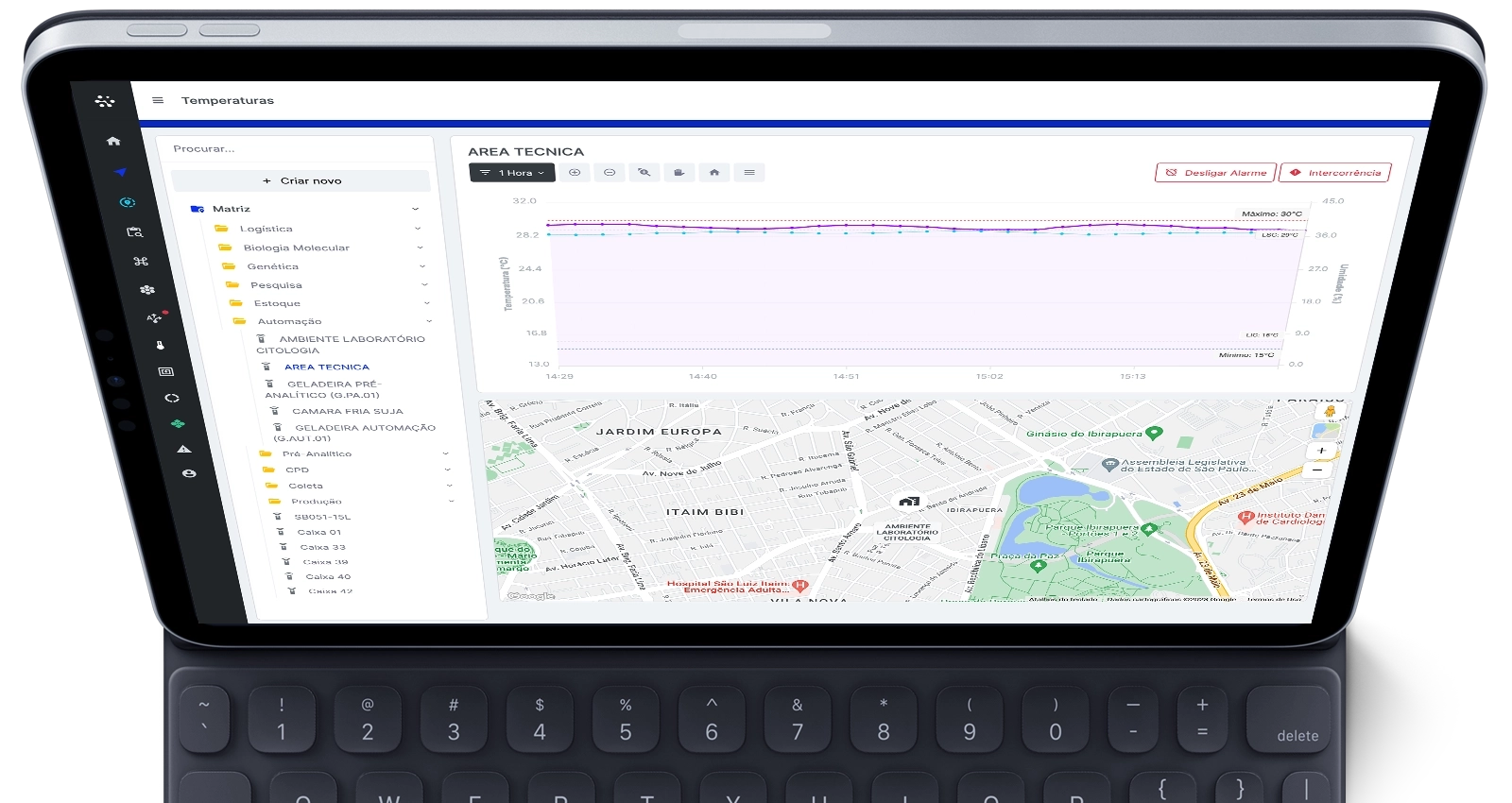Select AREA TECNICA sensor in tree
Screen dimensions: 1512x803
coord(326,367)
